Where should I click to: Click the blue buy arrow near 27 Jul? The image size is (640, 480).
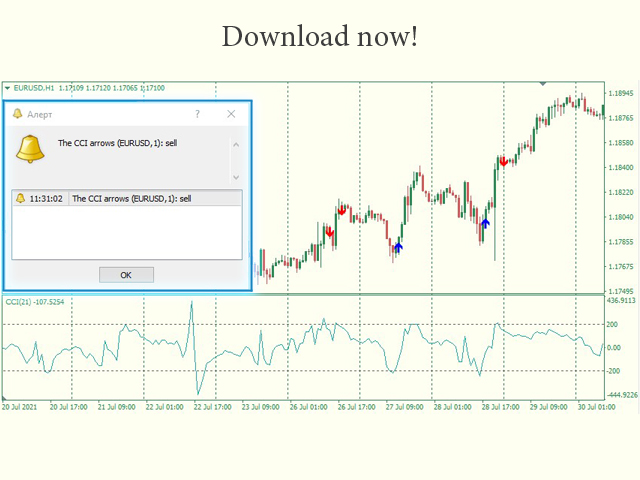click(398, 246)
